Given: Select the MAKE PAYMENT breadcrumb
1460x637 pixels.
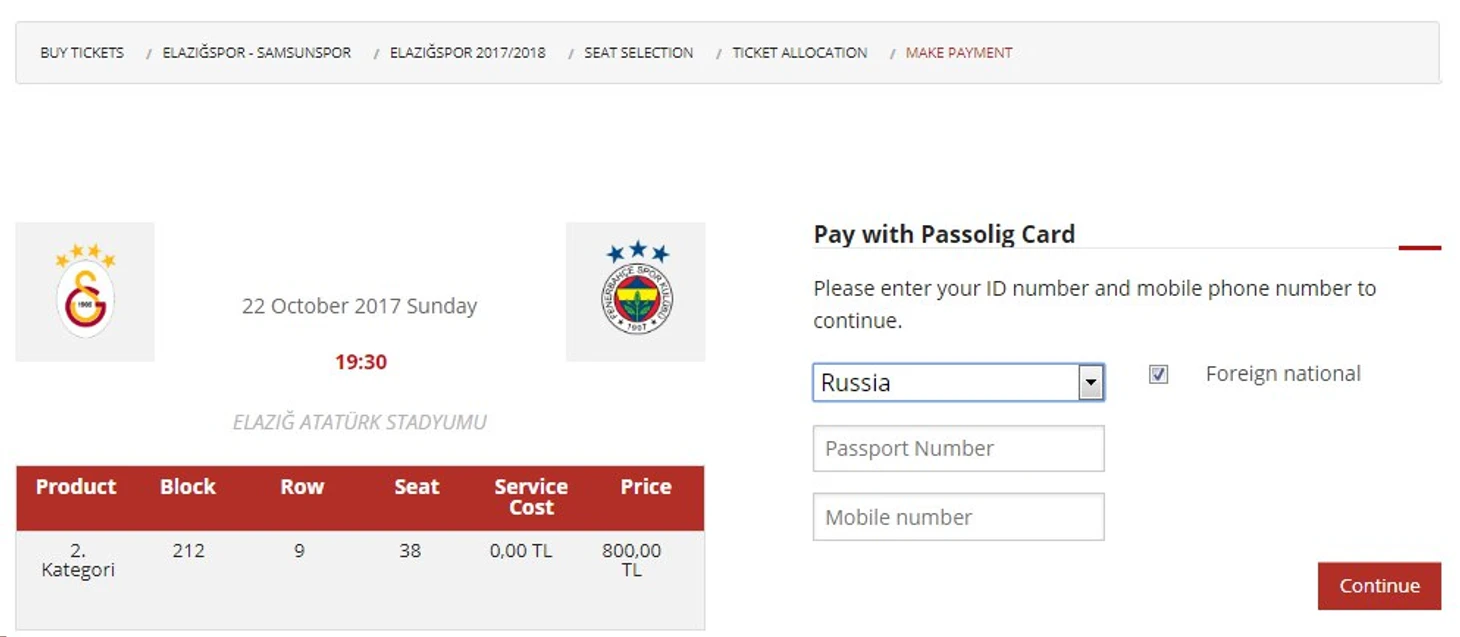Looking at the screenshot, I should [x=958, y=52].
